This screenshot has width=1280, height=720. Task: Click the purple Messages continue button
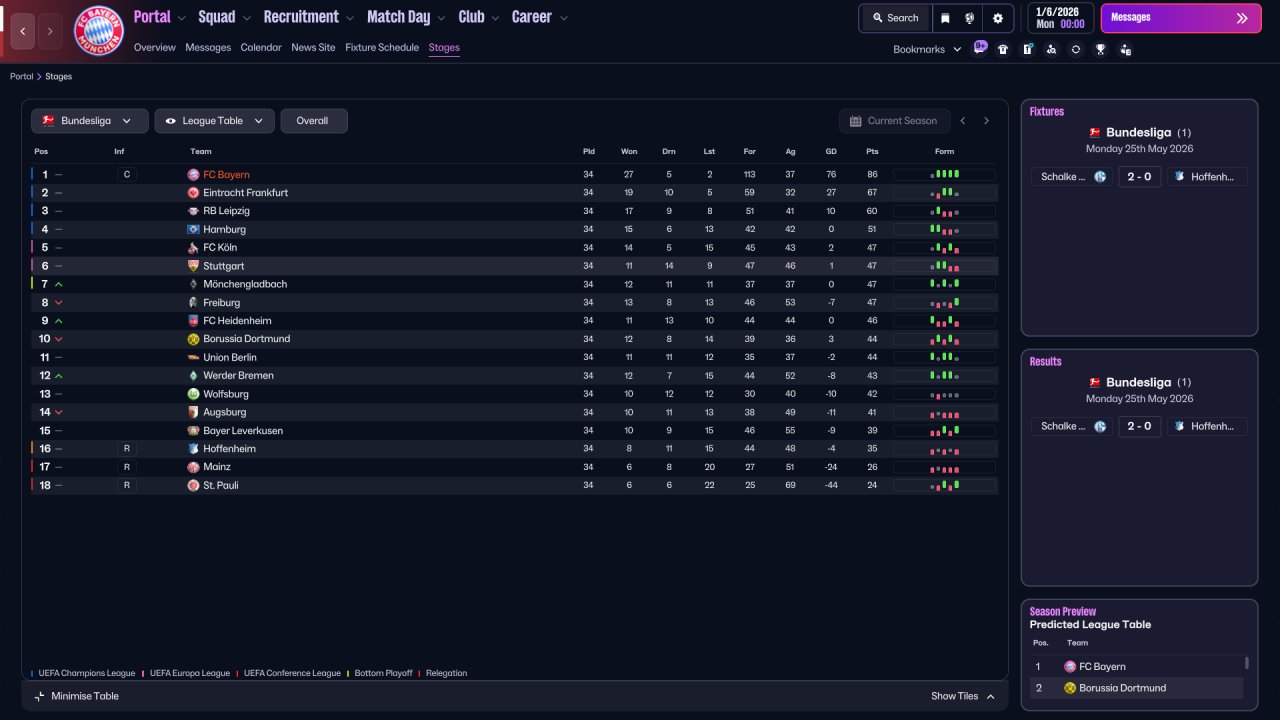(x=1181, y=18)
